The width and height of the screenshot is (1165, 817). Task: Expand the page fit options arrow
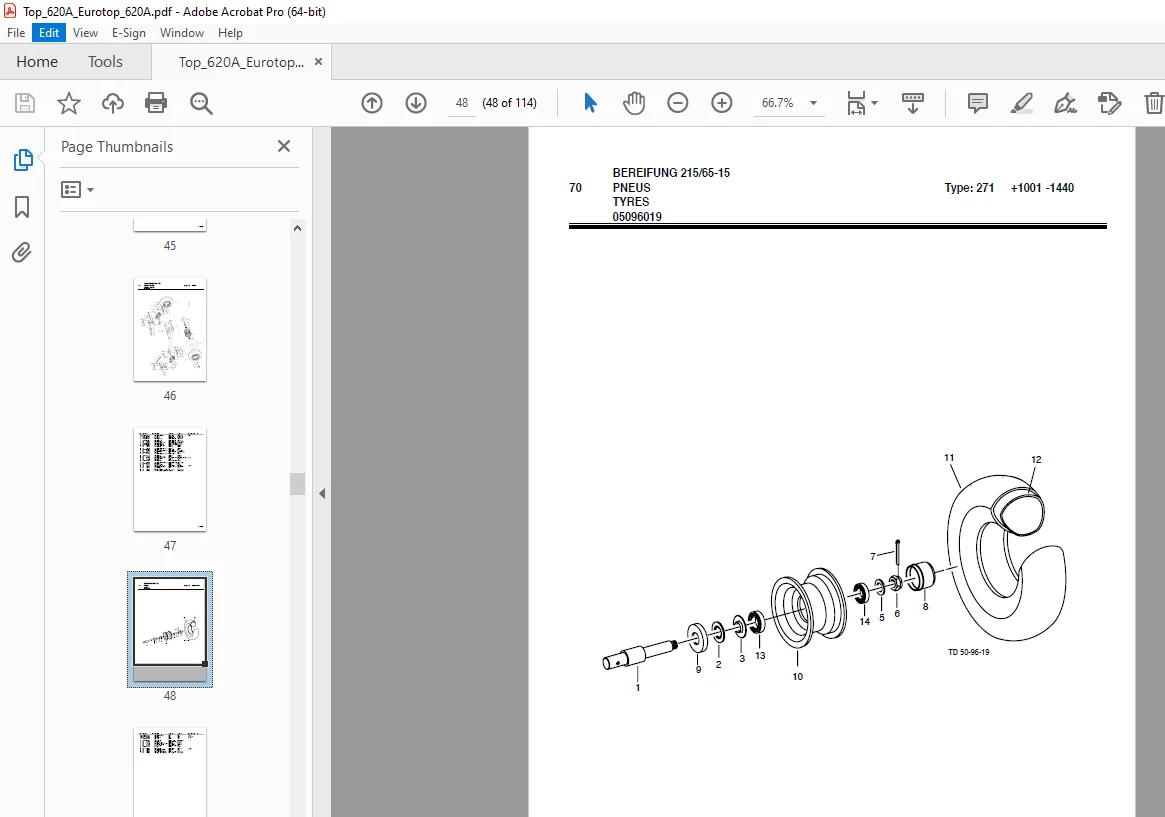click(874, 102)
